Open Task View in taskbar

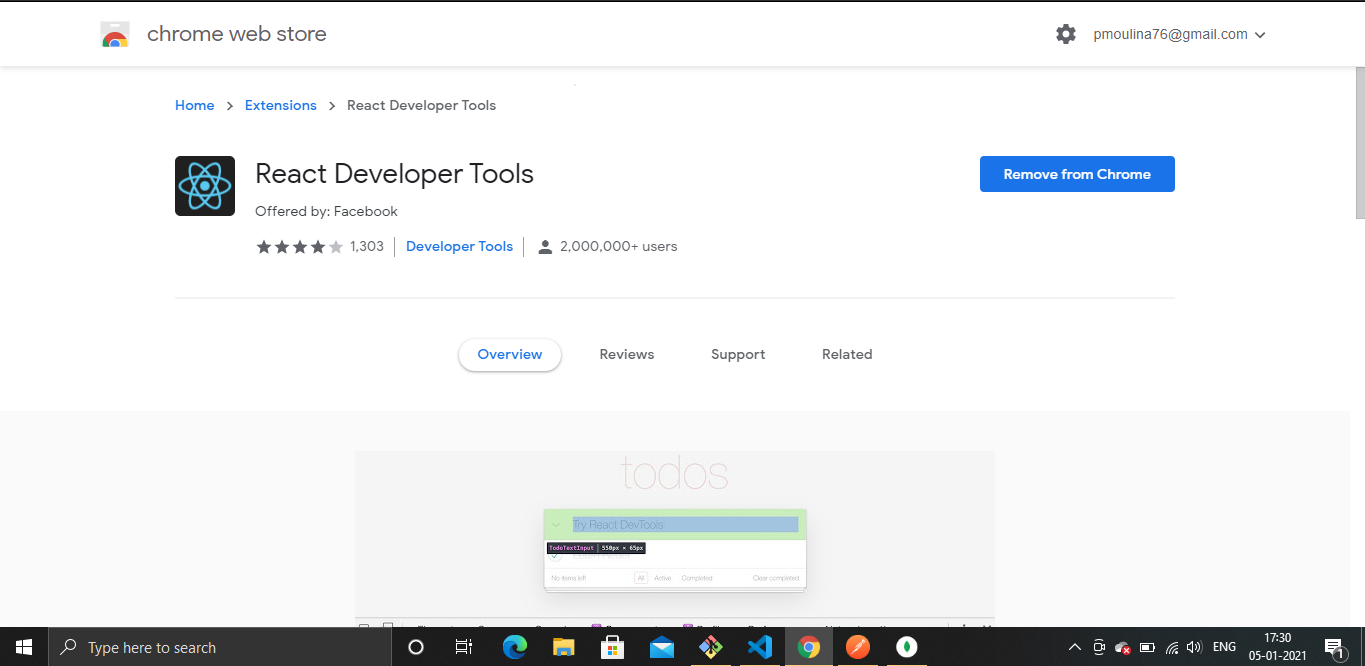[x=464, y=647]
